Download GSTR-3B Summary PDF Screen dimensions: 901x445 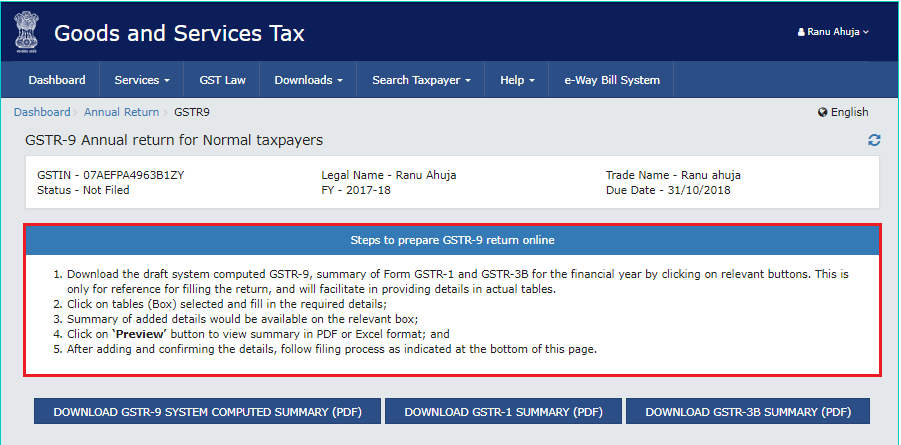coord(748,412)
